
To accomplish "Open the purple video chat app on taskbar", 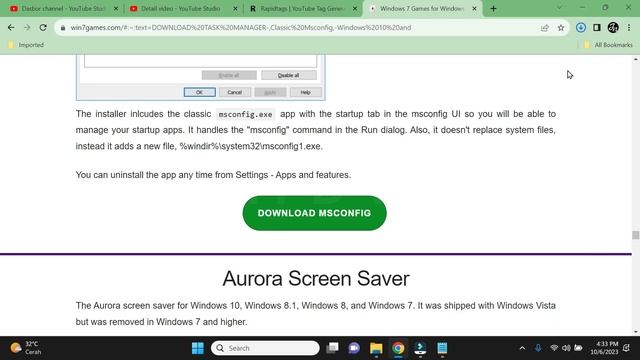I will click(x=354, y=348).
